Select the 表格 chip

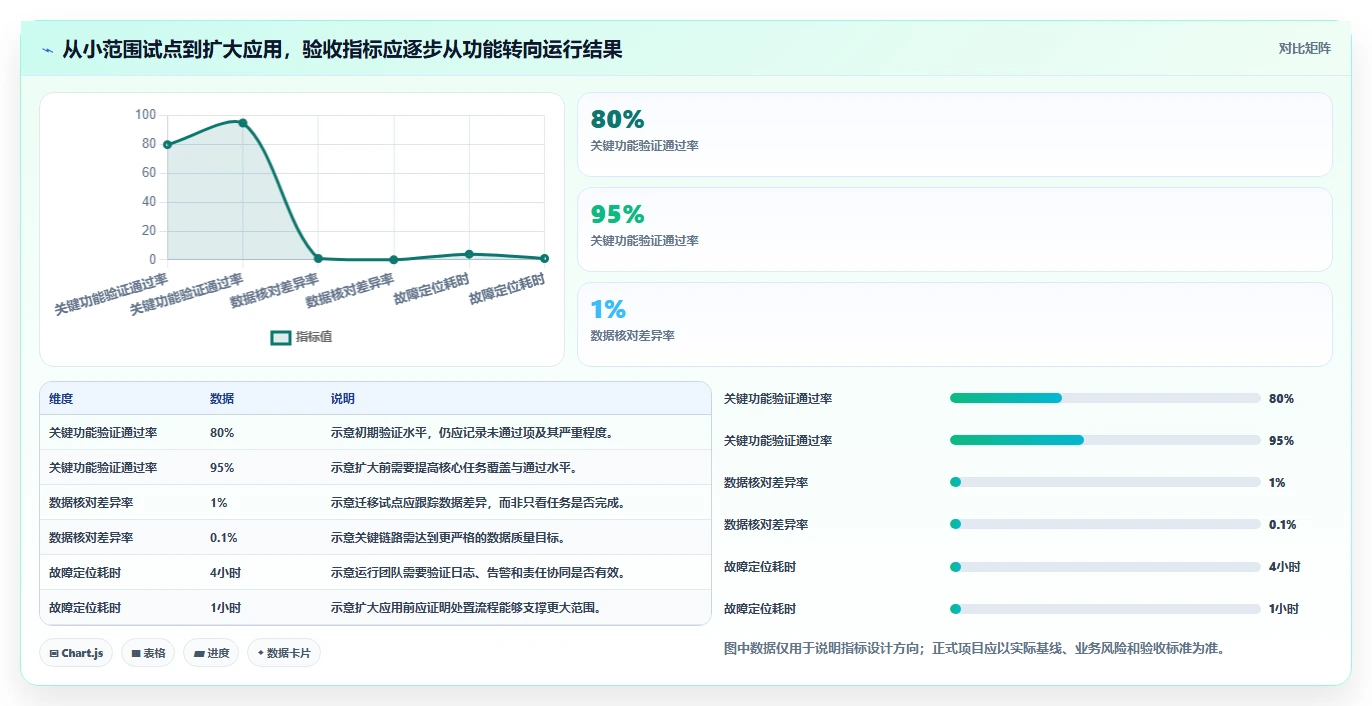pos(148,653)
